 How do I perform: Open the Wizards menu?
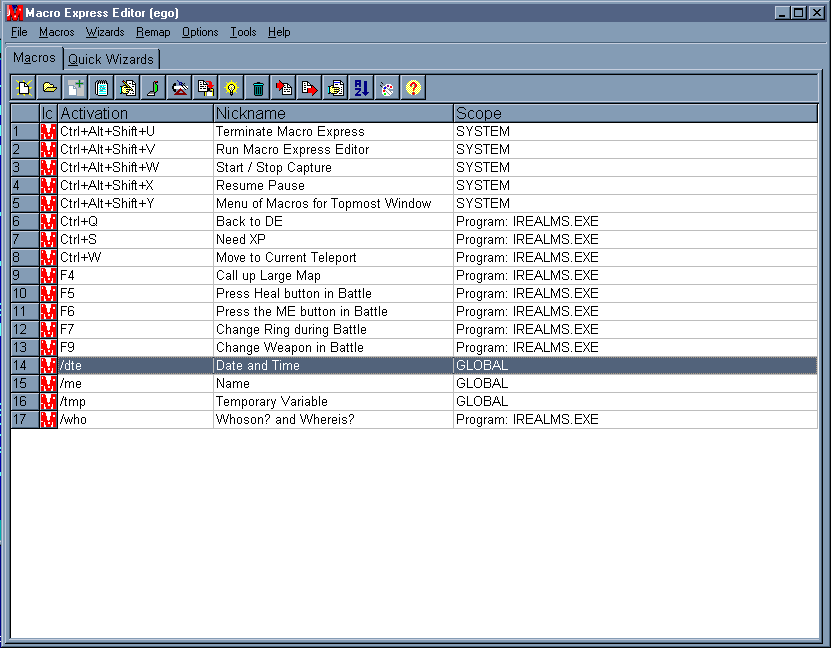pos(105,32)
